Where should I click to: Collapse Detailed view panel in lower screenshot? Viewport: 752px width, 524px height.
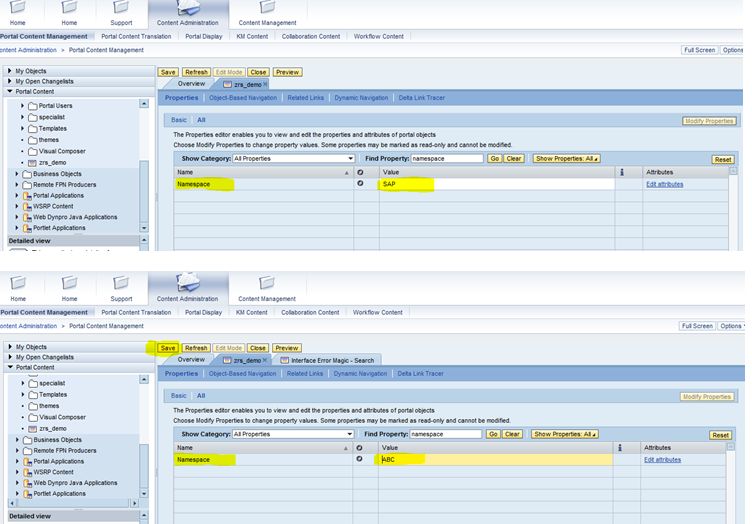(144, 515)
